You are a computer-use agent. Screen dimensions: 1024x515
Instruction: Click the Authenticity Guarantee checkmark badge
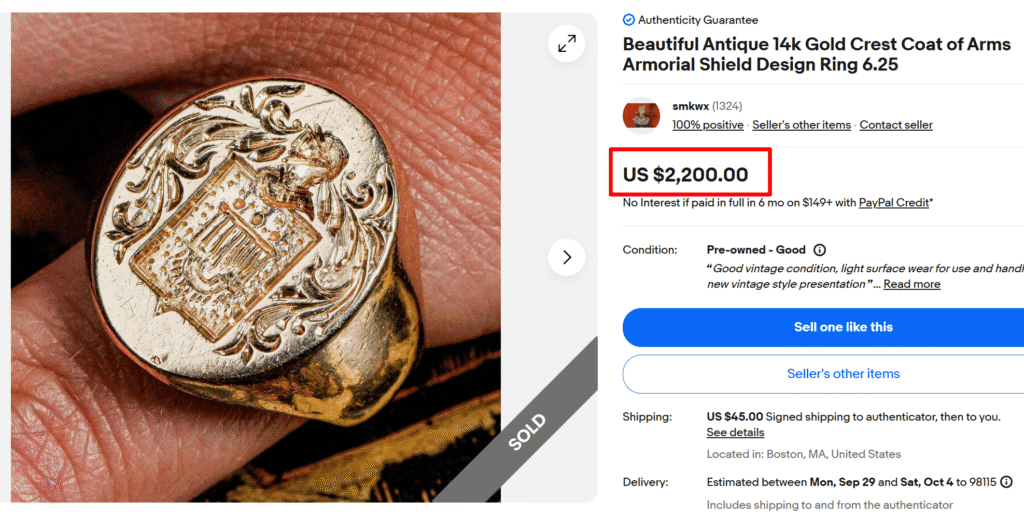[x=628, y=20]
